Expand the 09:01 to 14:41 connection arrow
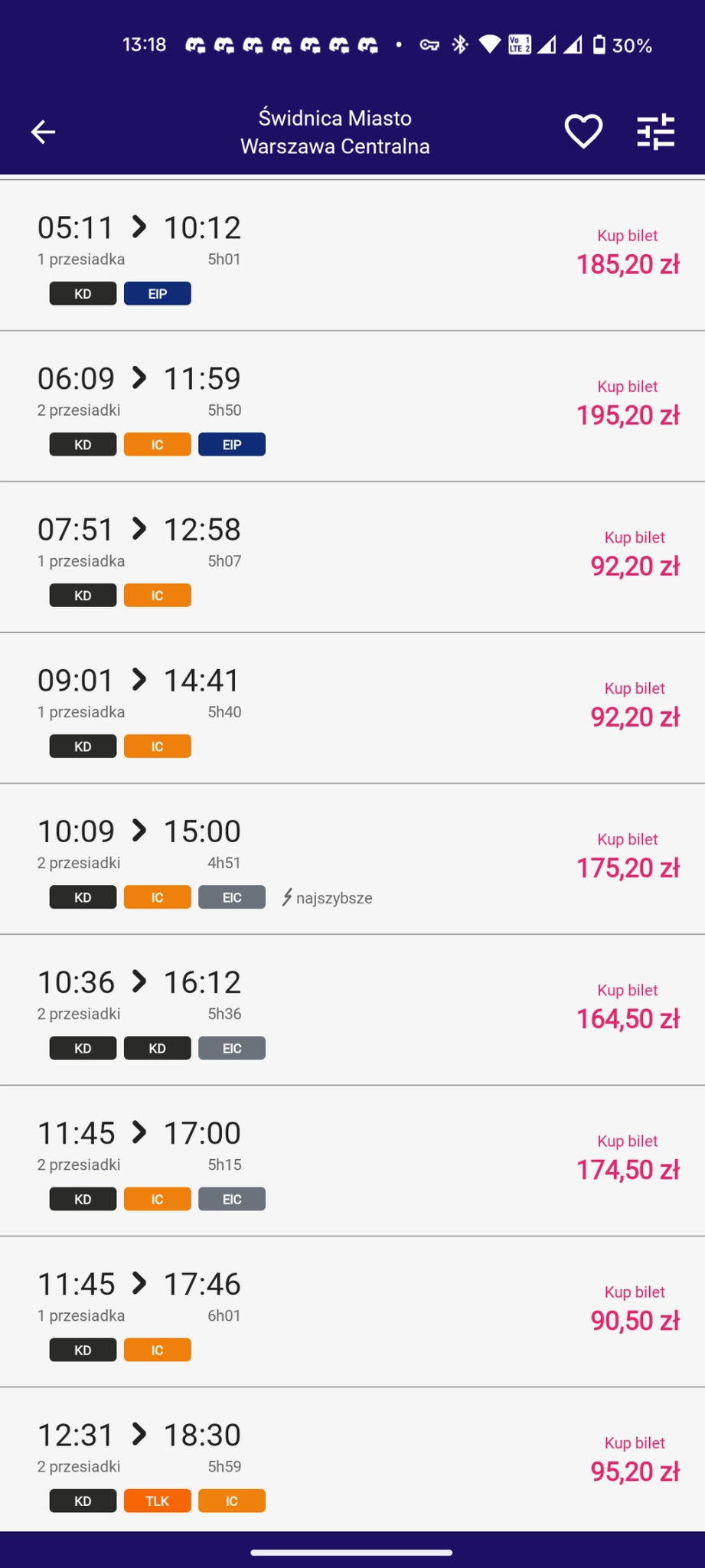Image resolution: width=705 pixels, height=1568 pixels. point(139,679)
